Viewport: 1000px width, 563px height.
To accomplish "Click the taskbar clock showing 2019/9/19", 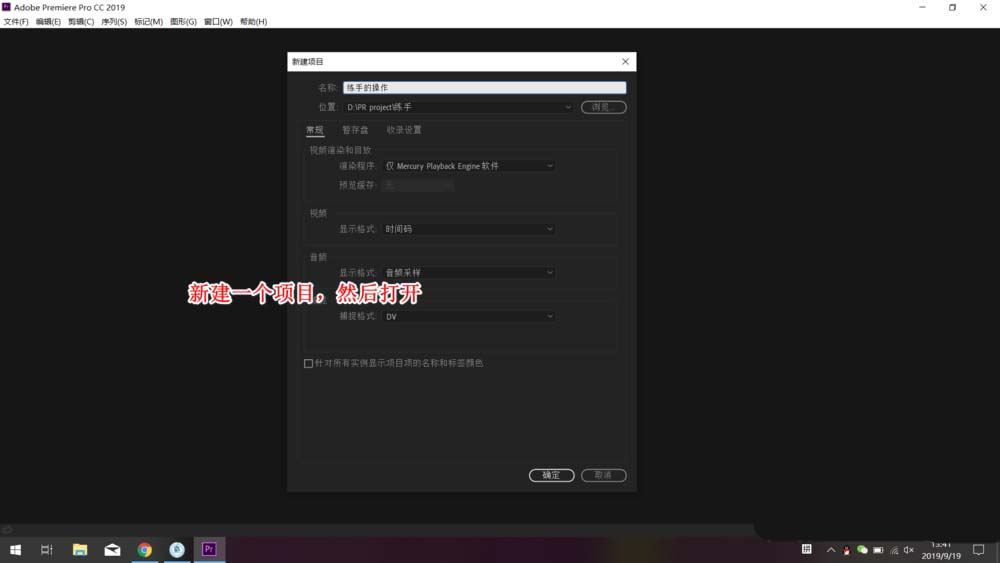I will (941, 550).
